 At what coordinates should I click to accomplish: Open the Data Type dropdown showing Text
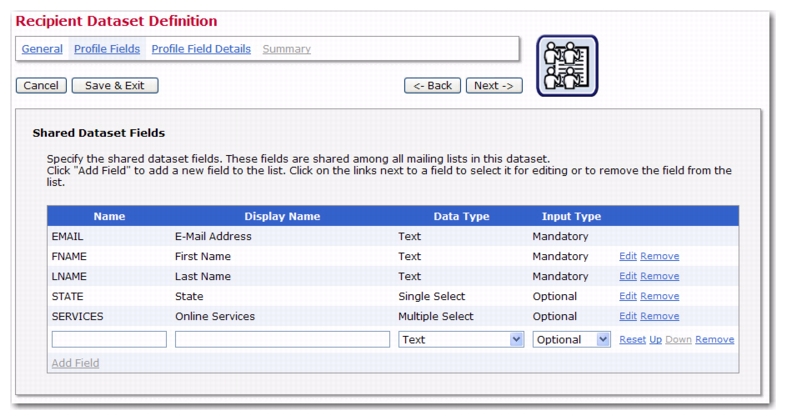pyautogui.click(x=461, y=339)
